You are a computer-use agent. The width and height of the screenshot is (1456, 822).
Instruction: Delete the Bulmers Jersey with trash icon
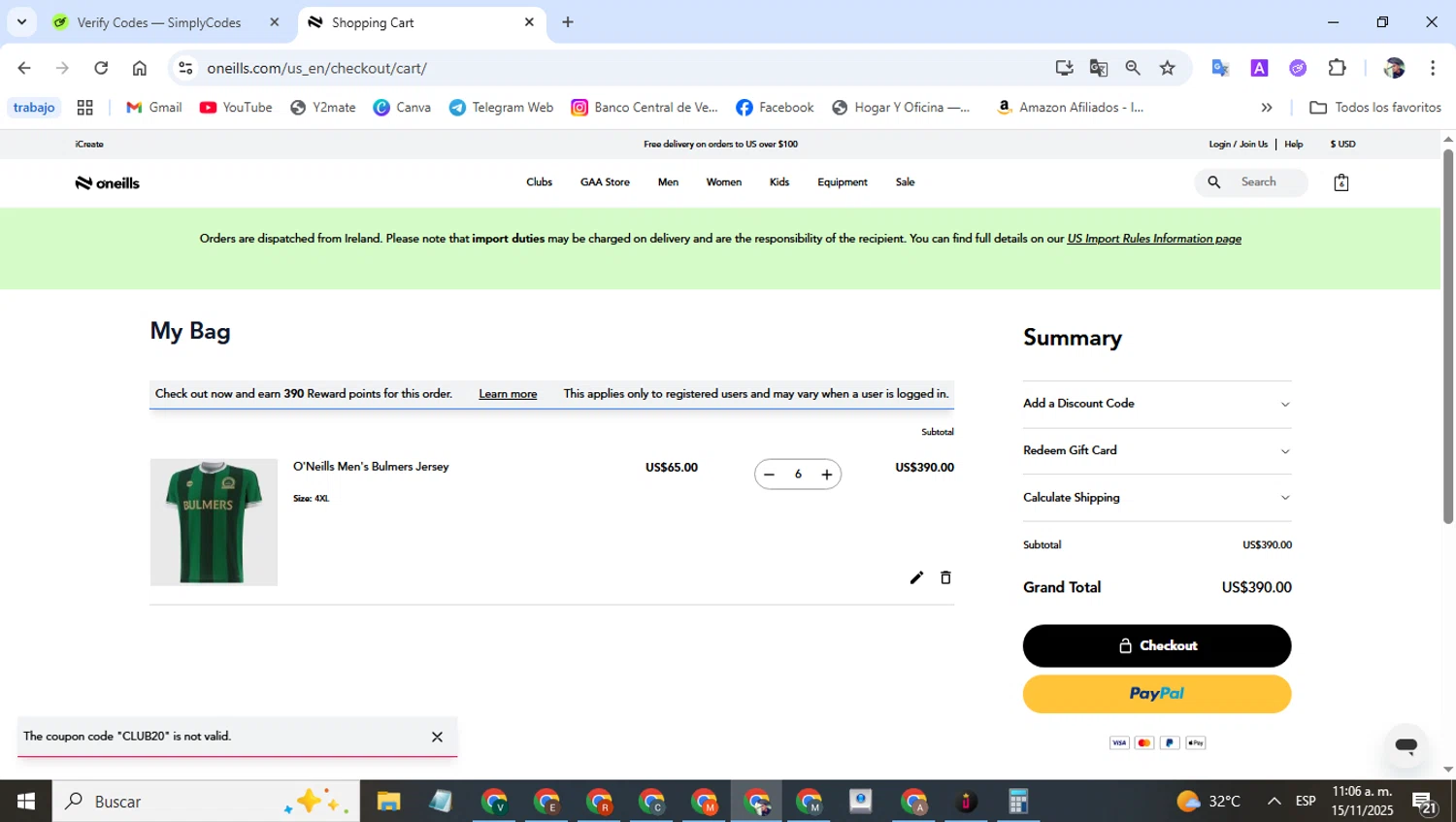tap(945, 577)
